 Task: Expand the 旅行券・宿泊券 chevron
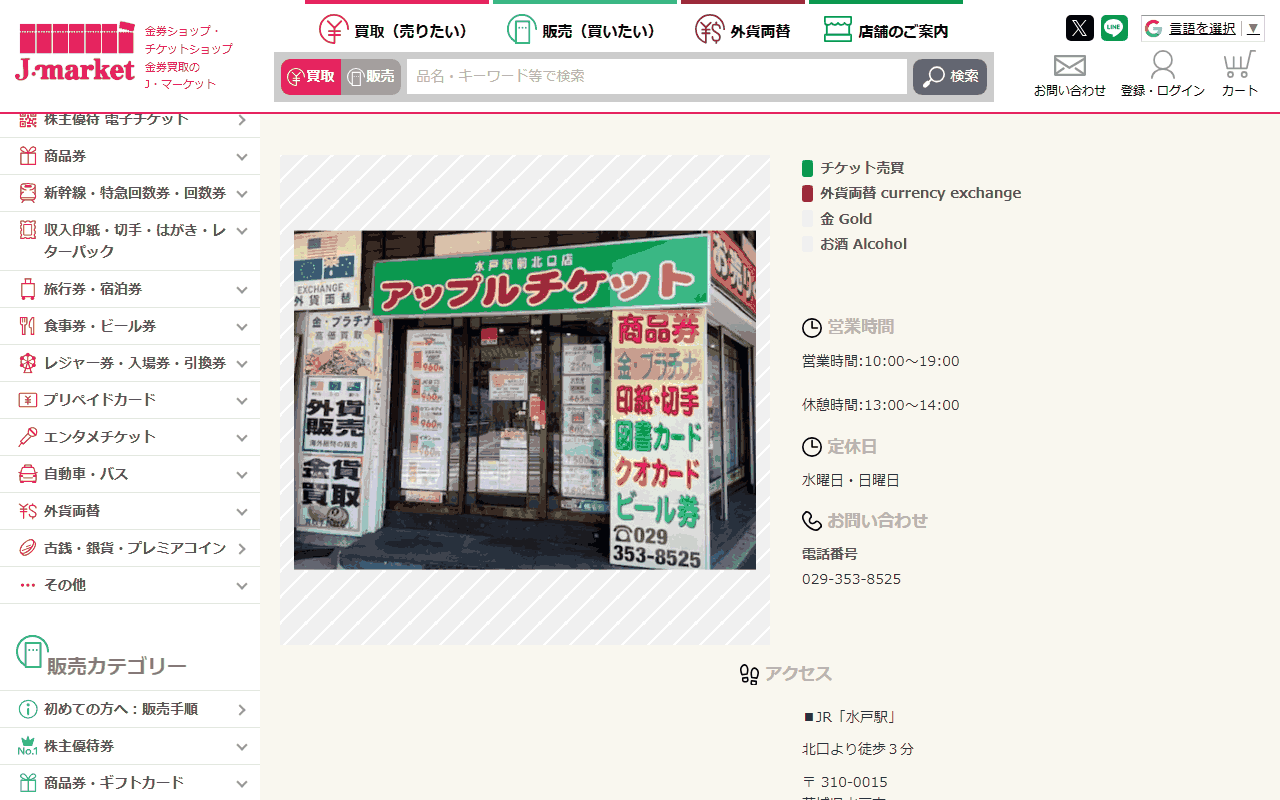pyautogui.click(x=242, y=290)
